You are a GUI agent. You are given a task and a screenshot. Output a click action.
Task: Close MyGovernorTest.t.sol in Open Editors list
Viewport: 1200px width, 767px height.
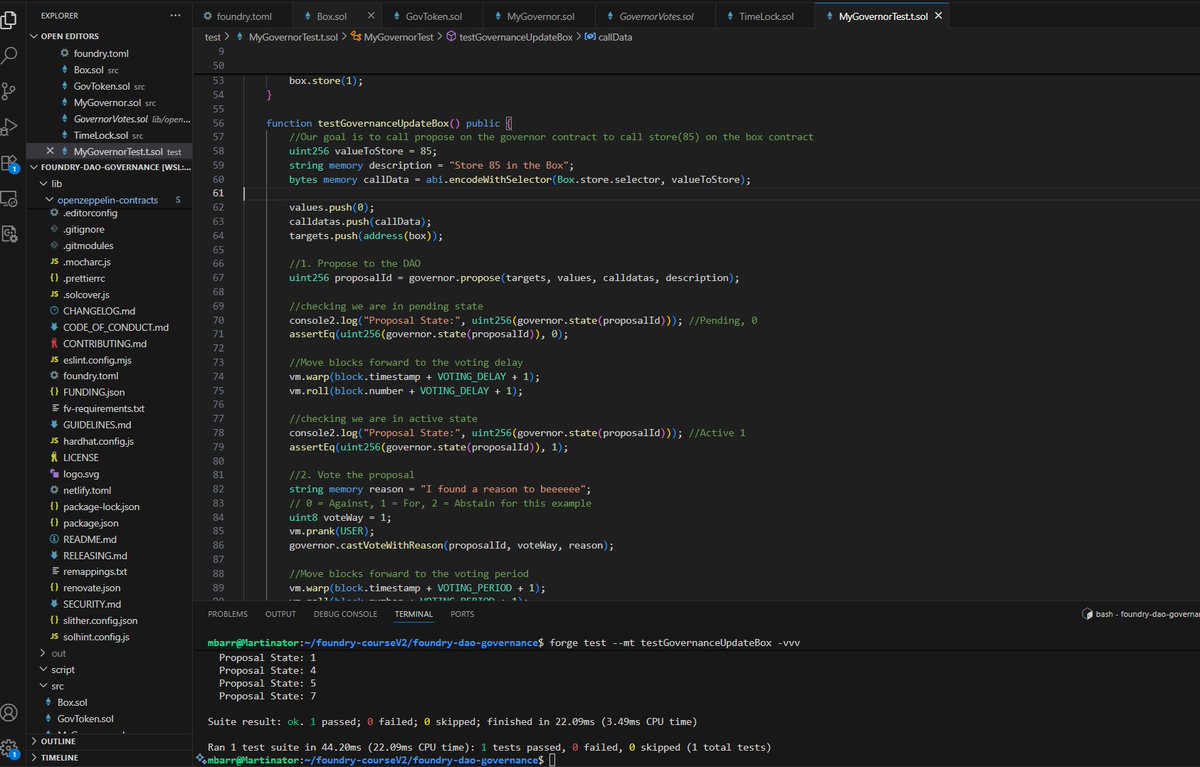pos(50,151)
